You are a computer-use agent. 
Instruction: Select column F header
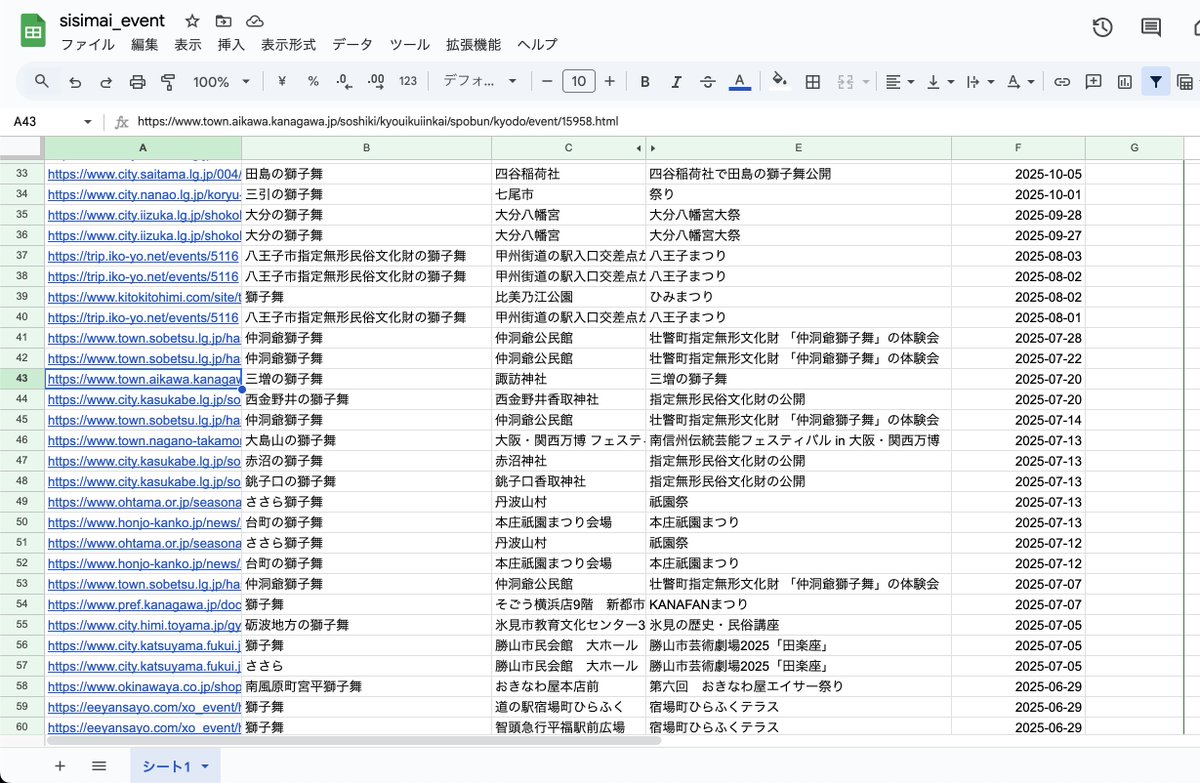point(1017,148)
